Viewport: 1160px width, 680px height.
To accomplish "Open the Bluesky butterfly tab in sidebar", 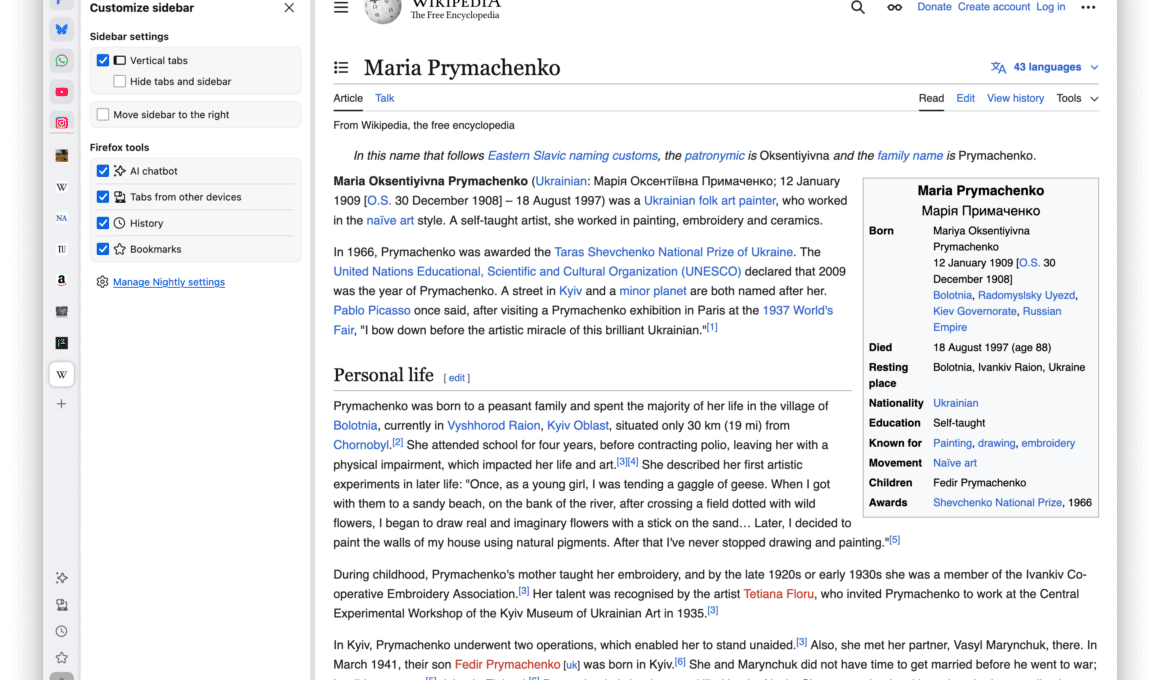I will point(61,30).
